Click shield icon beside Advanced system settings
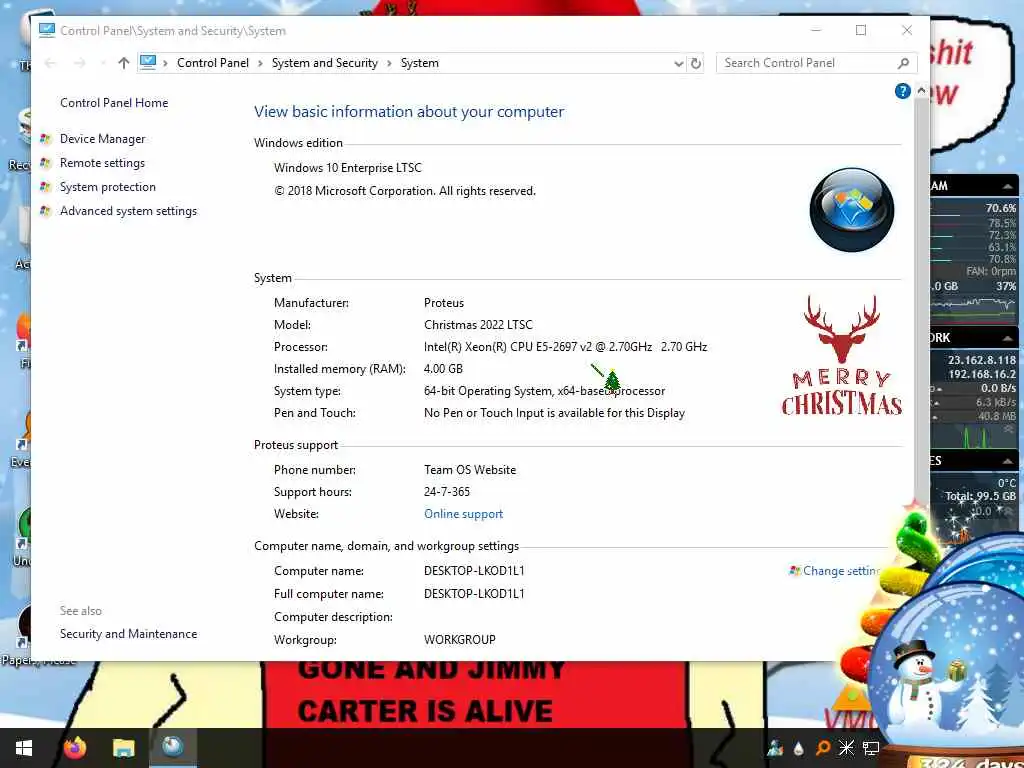This screenshot has height=768, width=1024. click(x=46, y=211)
